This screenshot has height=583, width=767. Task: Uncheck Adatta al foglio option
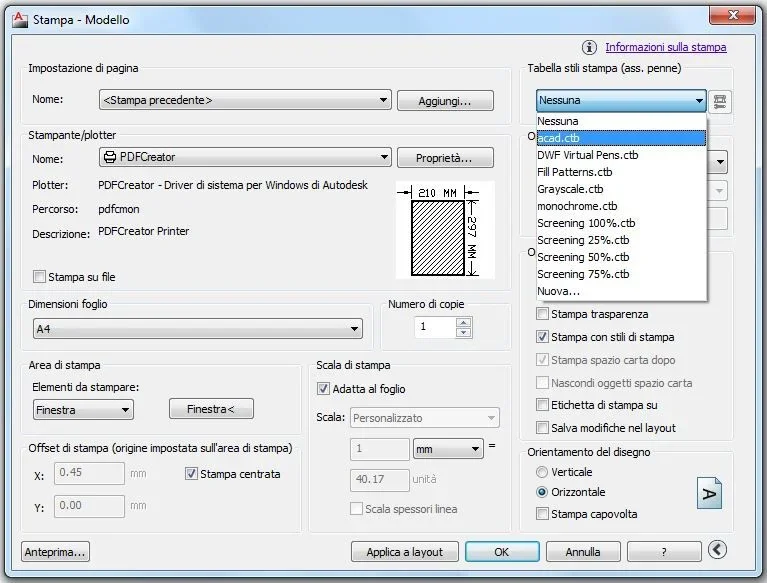click(x=323, y=389)
